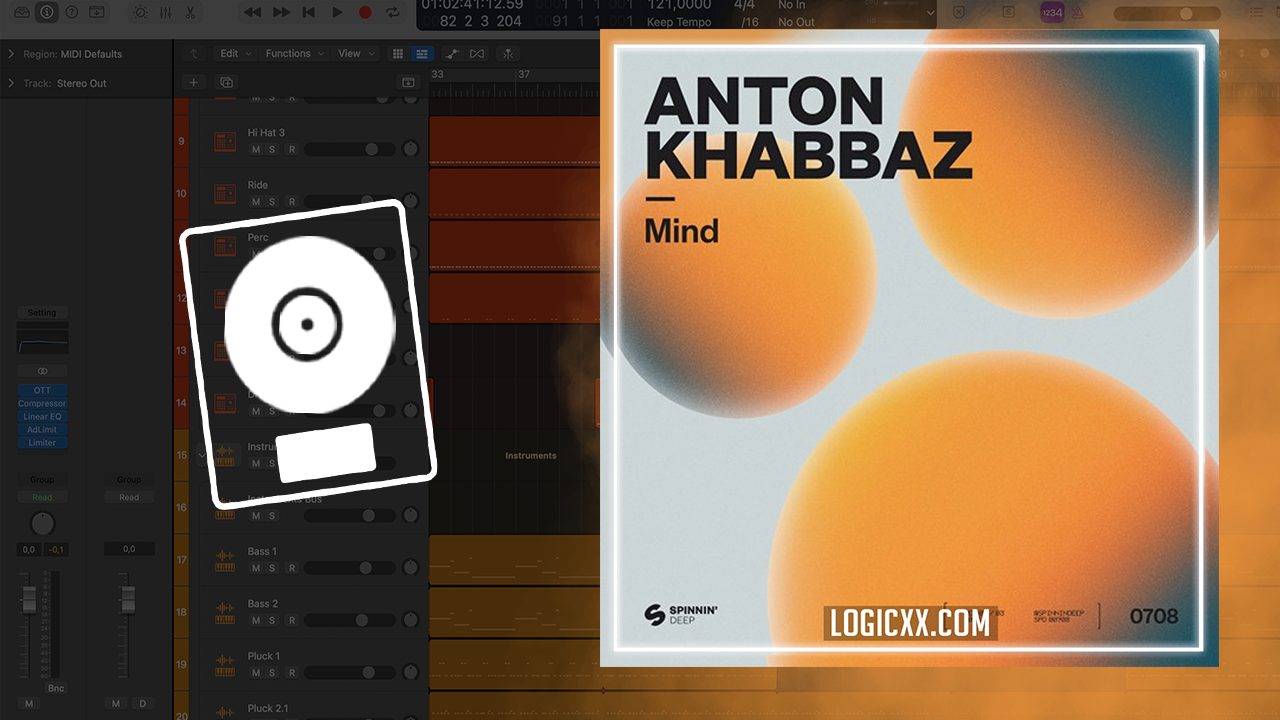Open the View menu in tracks area
This screenshot has width=1280, height=720.
[x=356, y=53]
